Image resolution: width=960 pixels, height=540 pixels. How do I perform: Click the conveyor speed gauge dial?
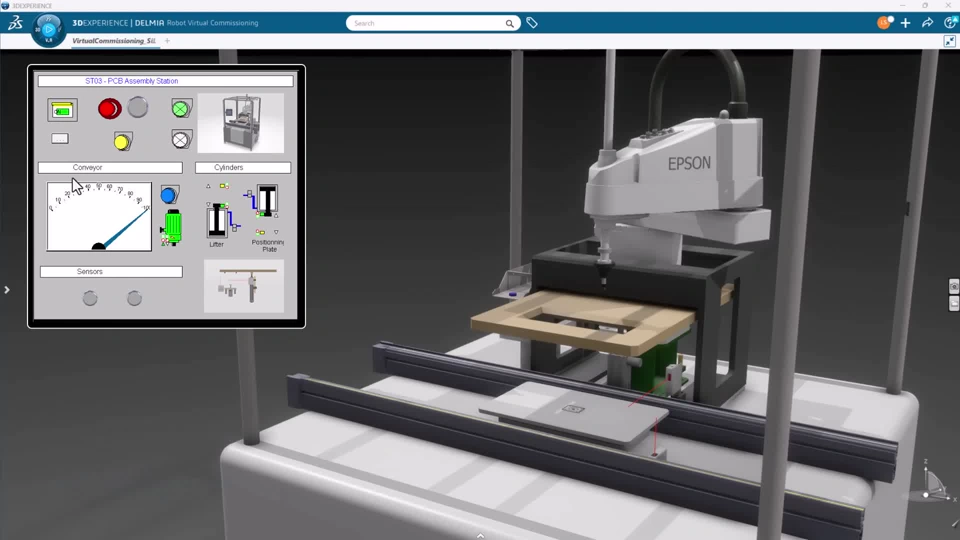coord(99,217)
